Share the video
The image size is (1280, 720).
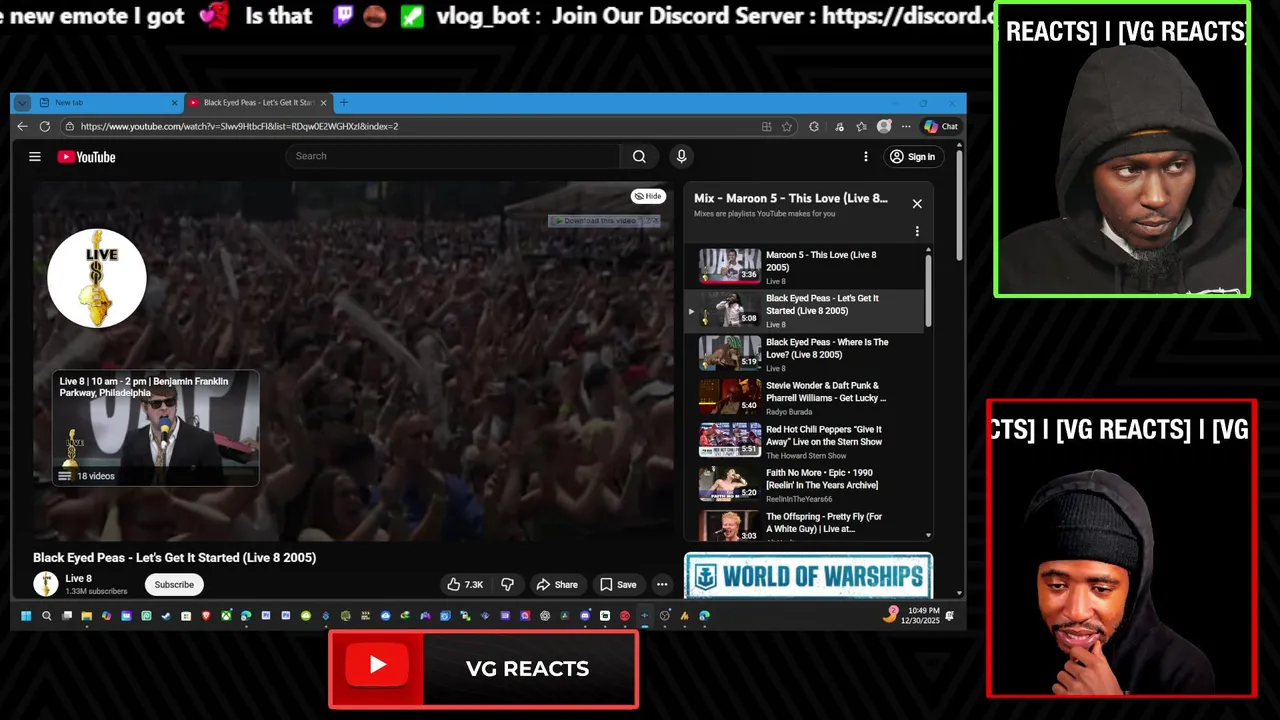point(557,585)
